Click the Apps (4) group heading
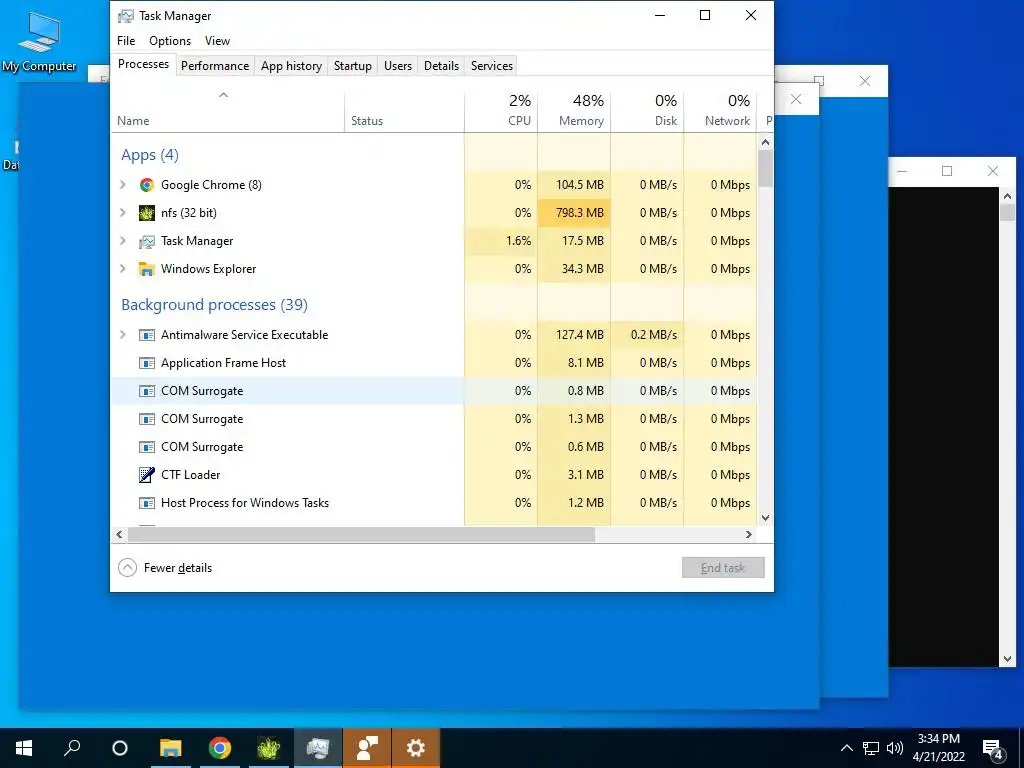The image size is (1024, 768). click(x=150, y=155)
